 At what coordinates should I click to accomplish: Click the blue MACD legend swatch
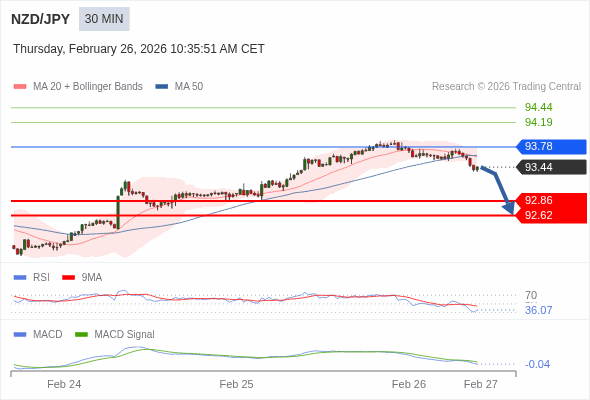(20, 335)
